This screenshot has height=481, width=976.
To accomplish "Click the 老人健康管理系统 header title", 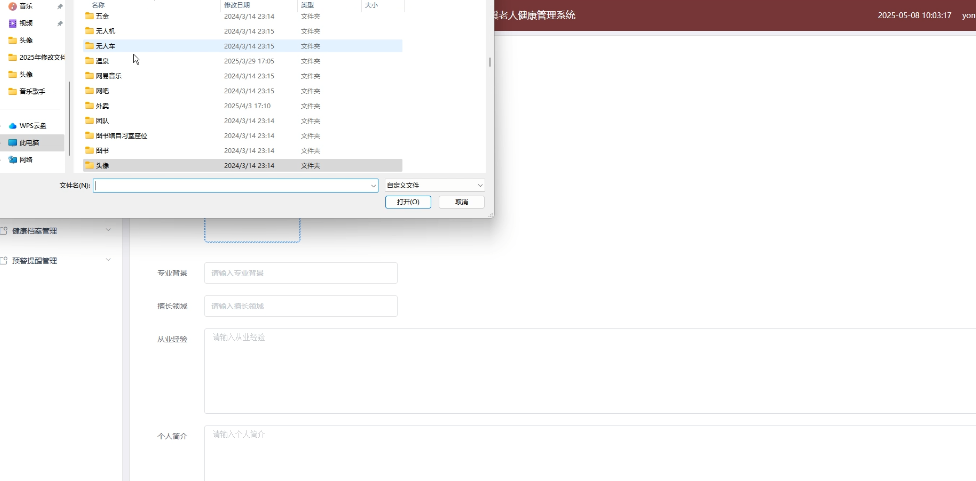I will (x=538, y=16).
